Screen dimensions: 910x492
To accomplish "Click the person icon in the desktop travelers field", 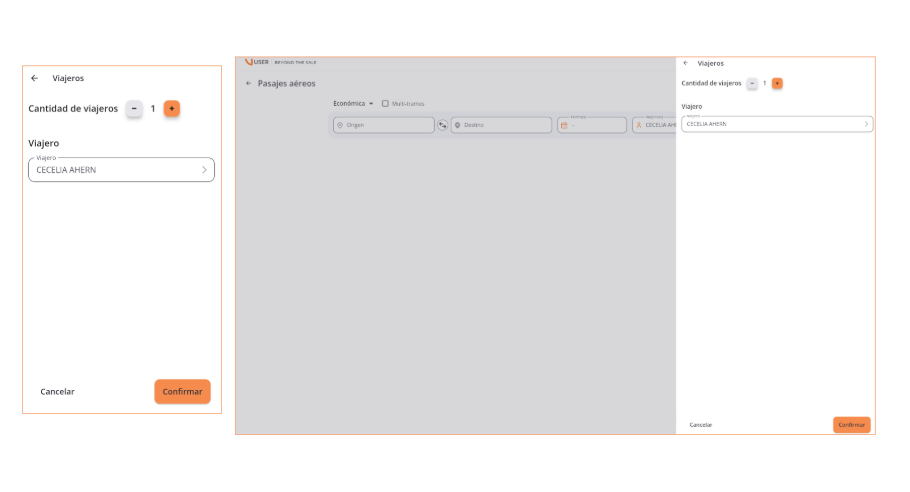I will pyautogui.click(x=639, y=126).
